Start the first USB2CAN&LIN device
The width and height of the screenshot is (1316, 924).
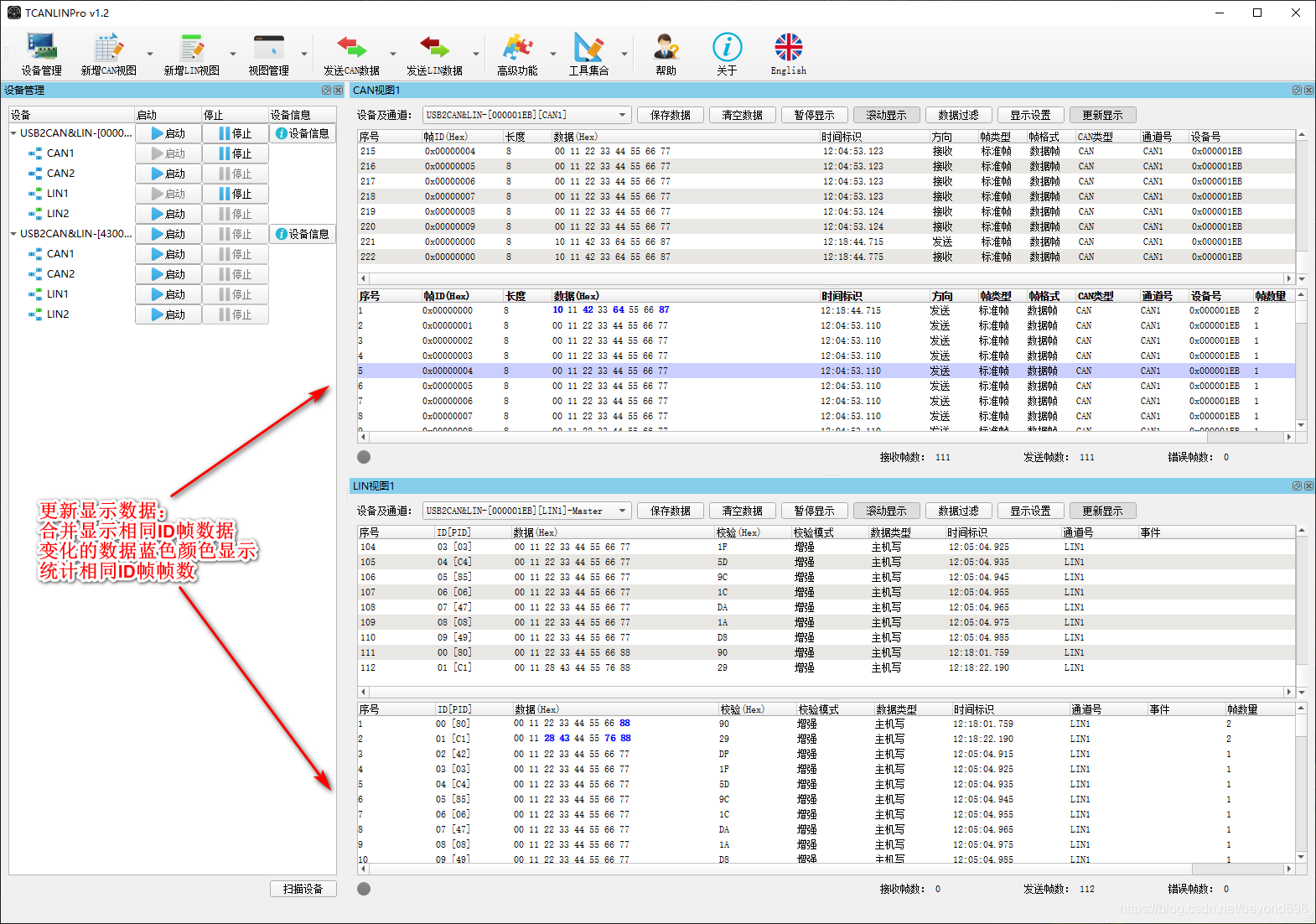(x=168, y=133)
